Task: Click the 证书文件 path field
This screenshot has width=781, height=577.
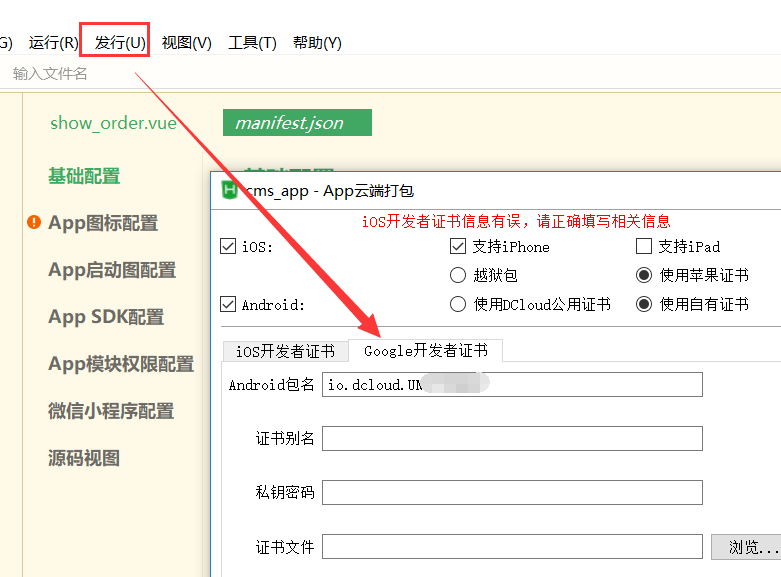Action: coord(512,547)
